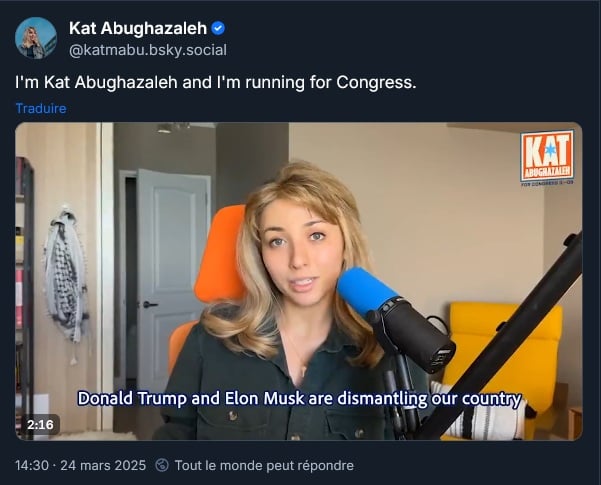Click the post timestamp 14:30 · 24 mars 2025
This screenshot has height=485, width=601.
[80, 465]
